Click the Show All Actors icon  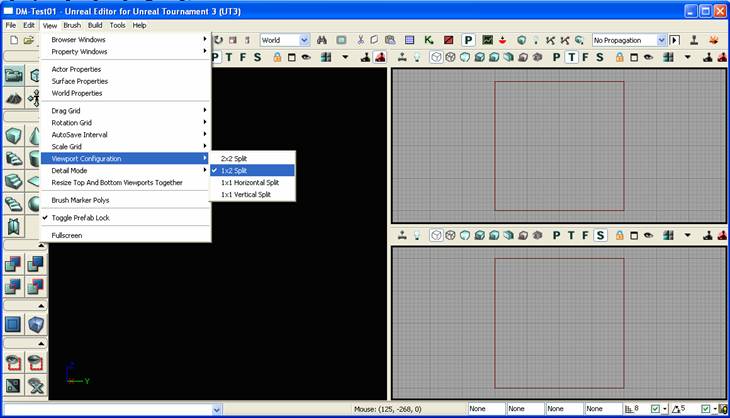click(36, 385)
